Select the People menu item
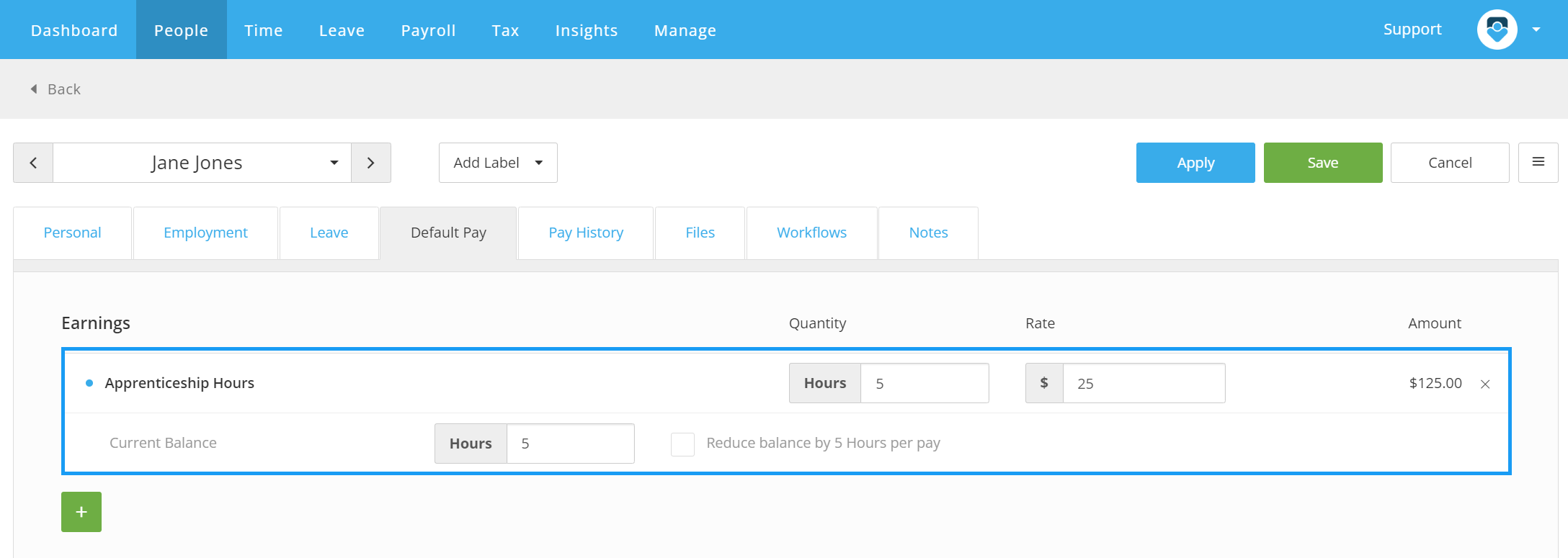Image resolution: width=1568 pixels, height=558 pixels. pos(181,30)
